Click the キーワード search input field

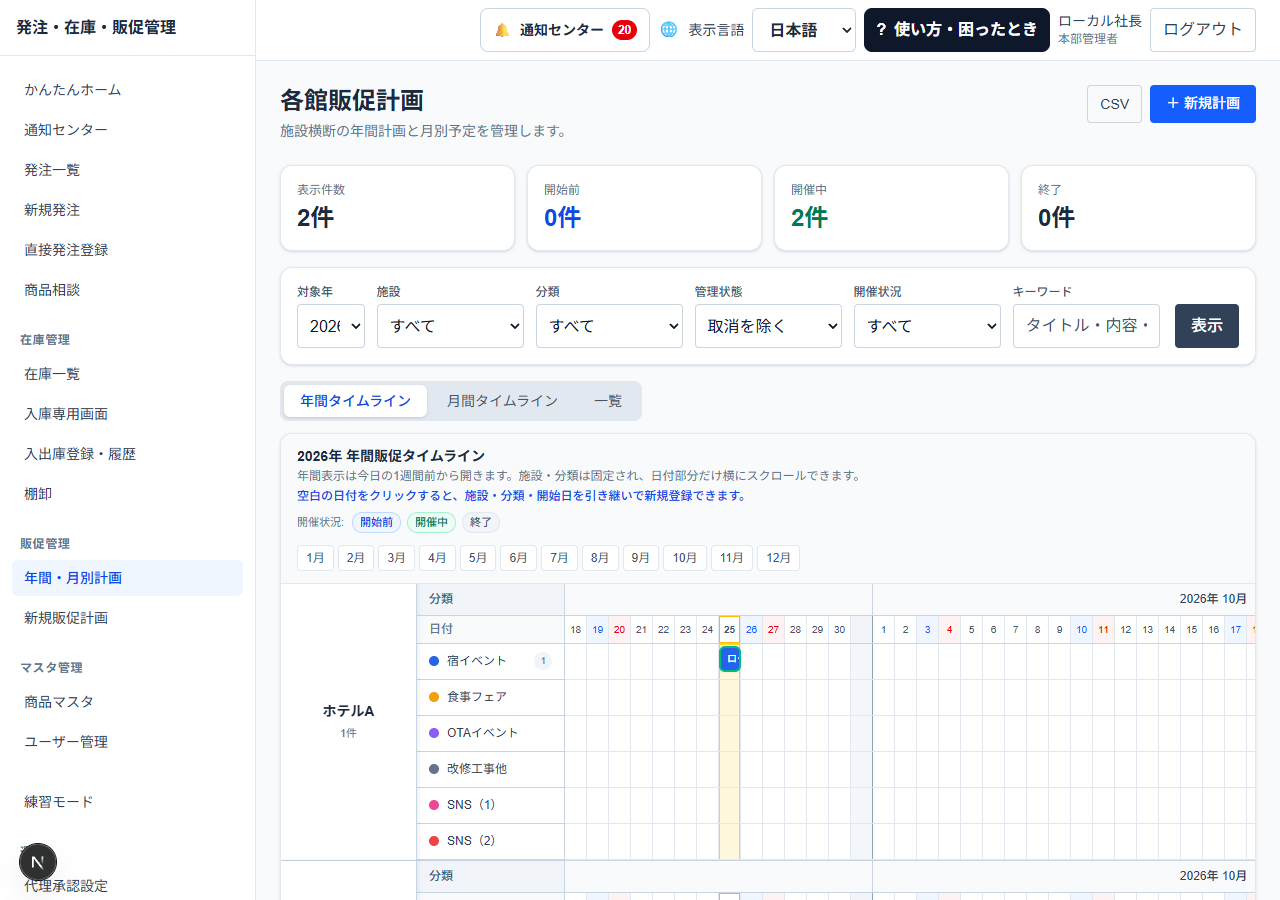(x=1086, y=326)
